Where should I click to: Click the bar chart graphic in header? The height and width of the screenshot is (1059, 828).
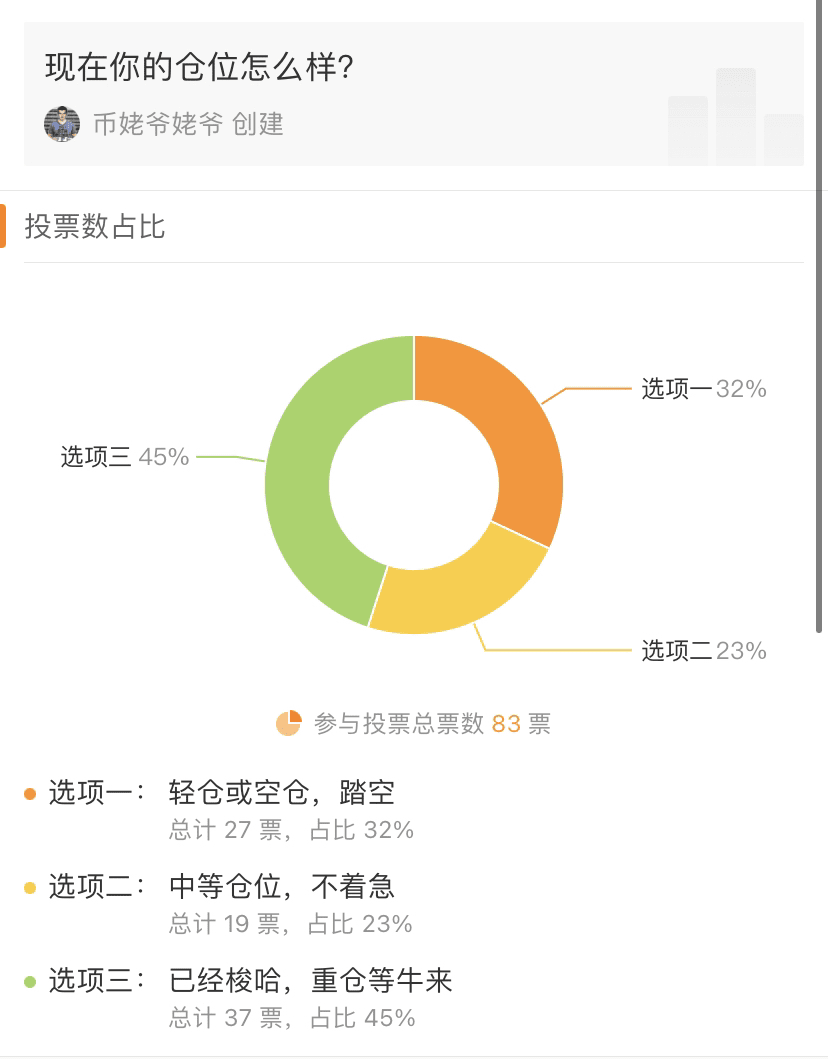tap(735, 116)
